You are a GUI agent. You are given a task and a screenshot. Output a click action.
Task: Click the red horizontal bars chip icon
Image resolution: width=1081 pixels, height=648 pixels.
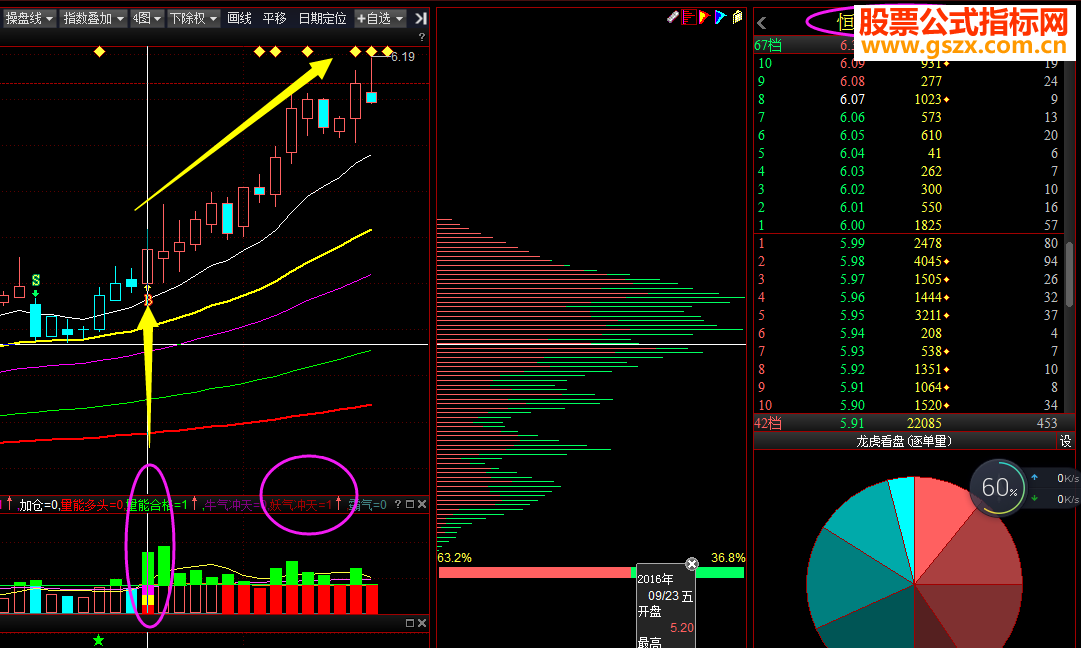coord(689,17)
